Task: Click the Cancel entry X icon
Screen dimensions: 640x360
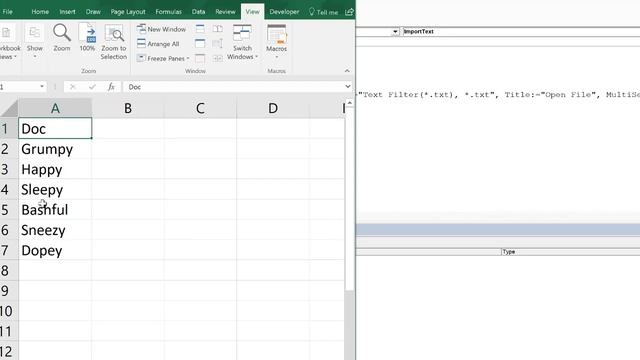Action: 73,87
